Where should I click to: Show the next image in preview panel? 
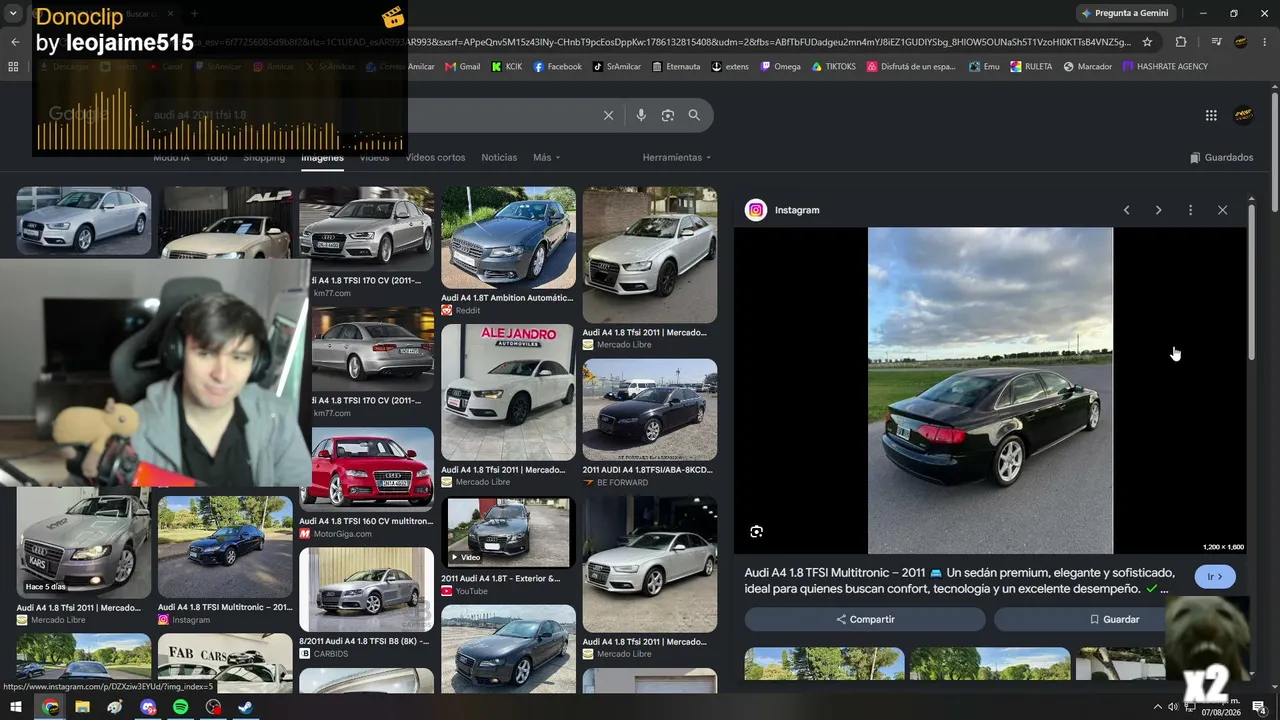point(1158,210)
